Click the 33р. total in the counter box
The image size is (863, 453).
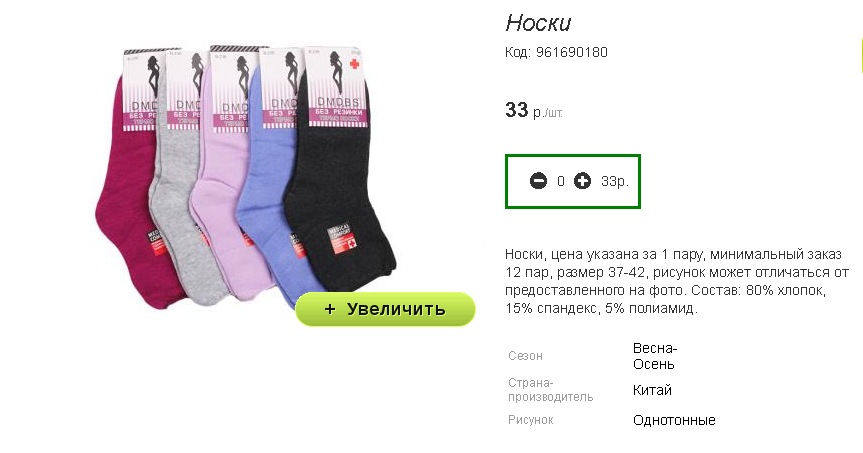[x=615, y=181]
